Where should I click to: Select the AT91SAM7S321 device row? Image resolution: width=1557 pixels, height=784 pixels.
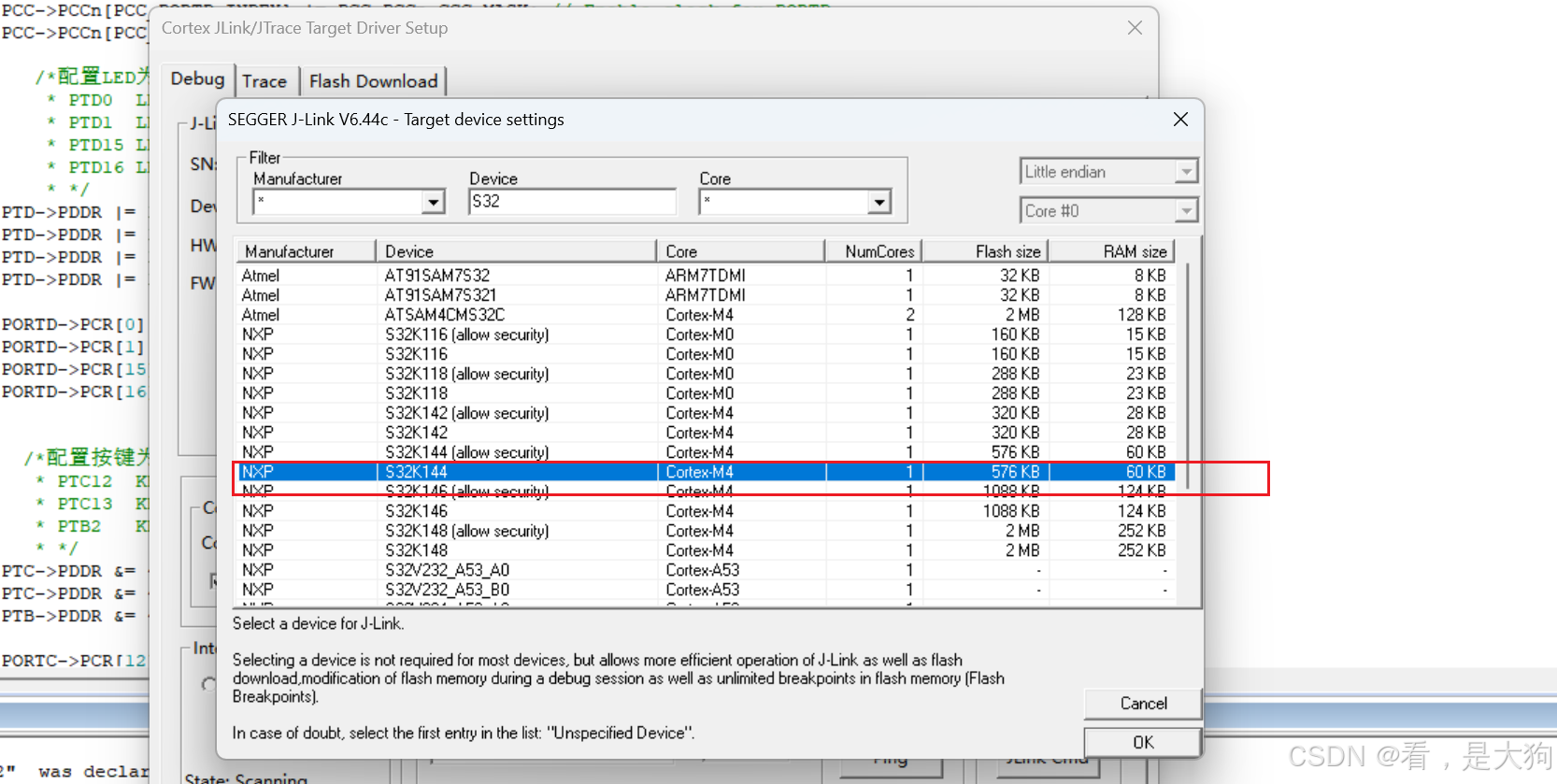(705, 295)
